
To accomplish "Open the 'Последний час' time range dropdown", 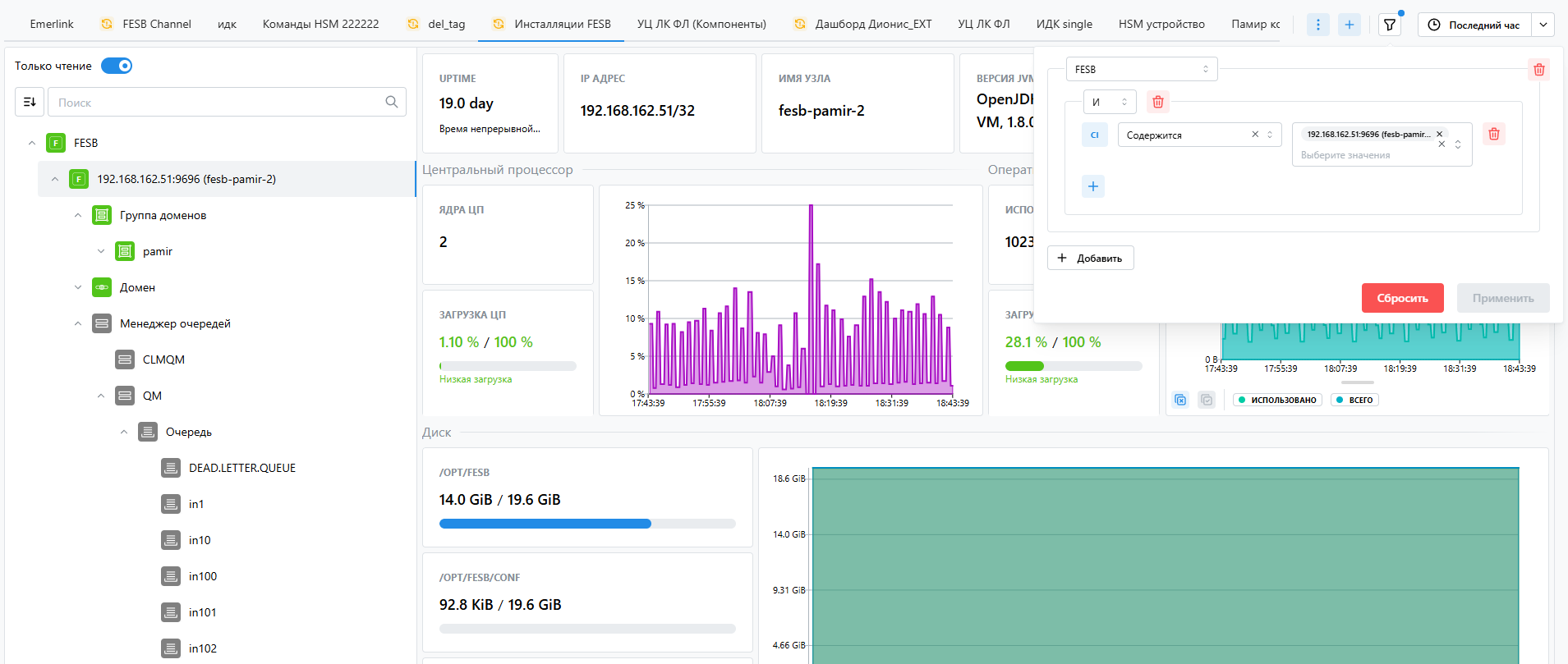I will 1543,25.
